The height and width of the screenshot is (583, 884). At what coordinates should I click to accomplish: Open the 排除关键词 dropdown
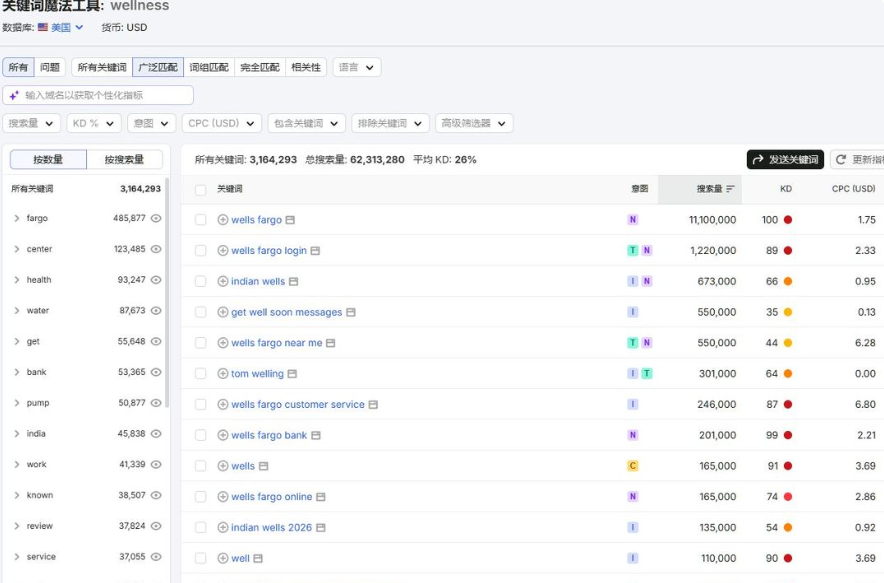coord(390,123)
